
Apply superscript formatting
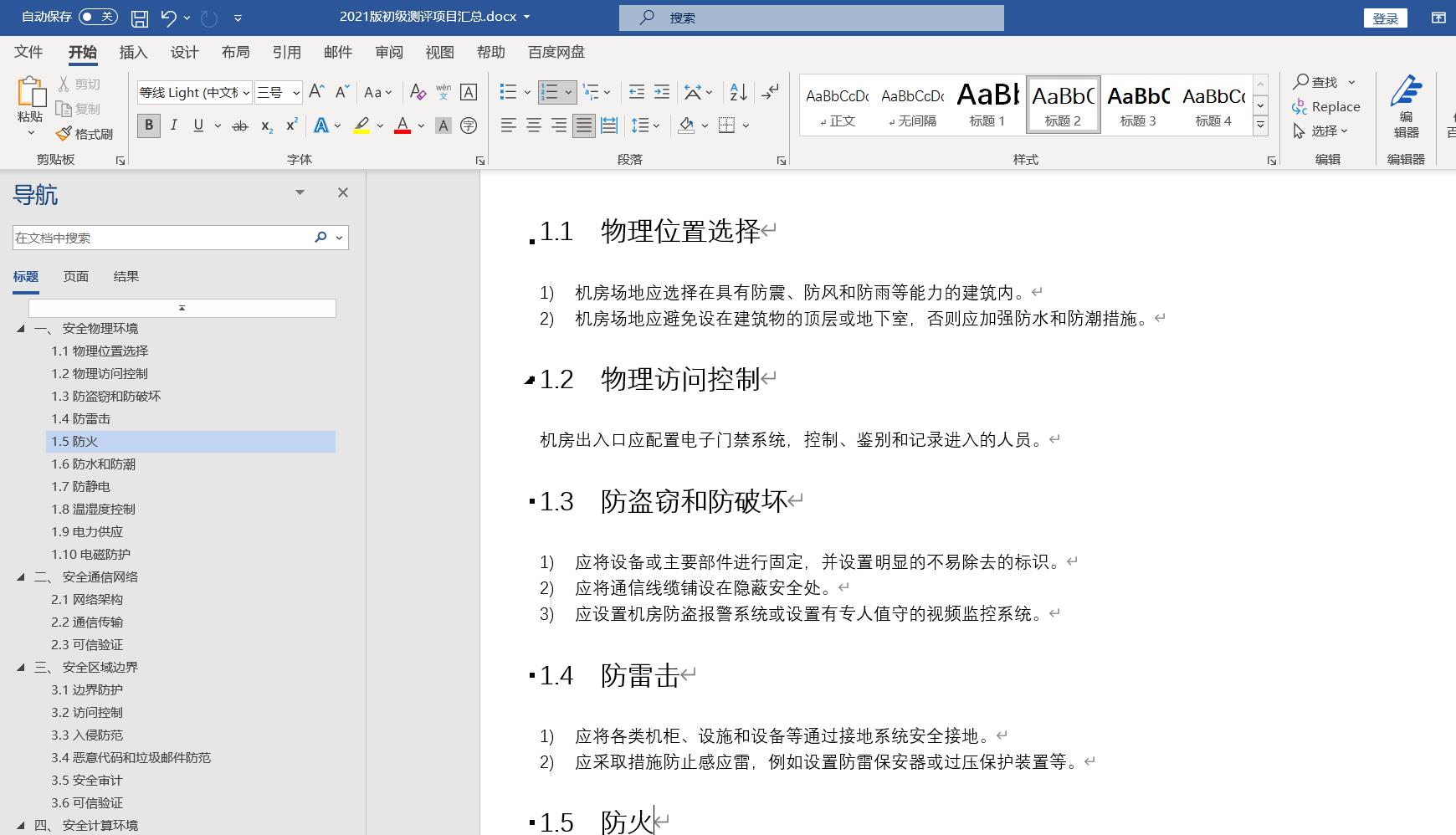(291, 126)
